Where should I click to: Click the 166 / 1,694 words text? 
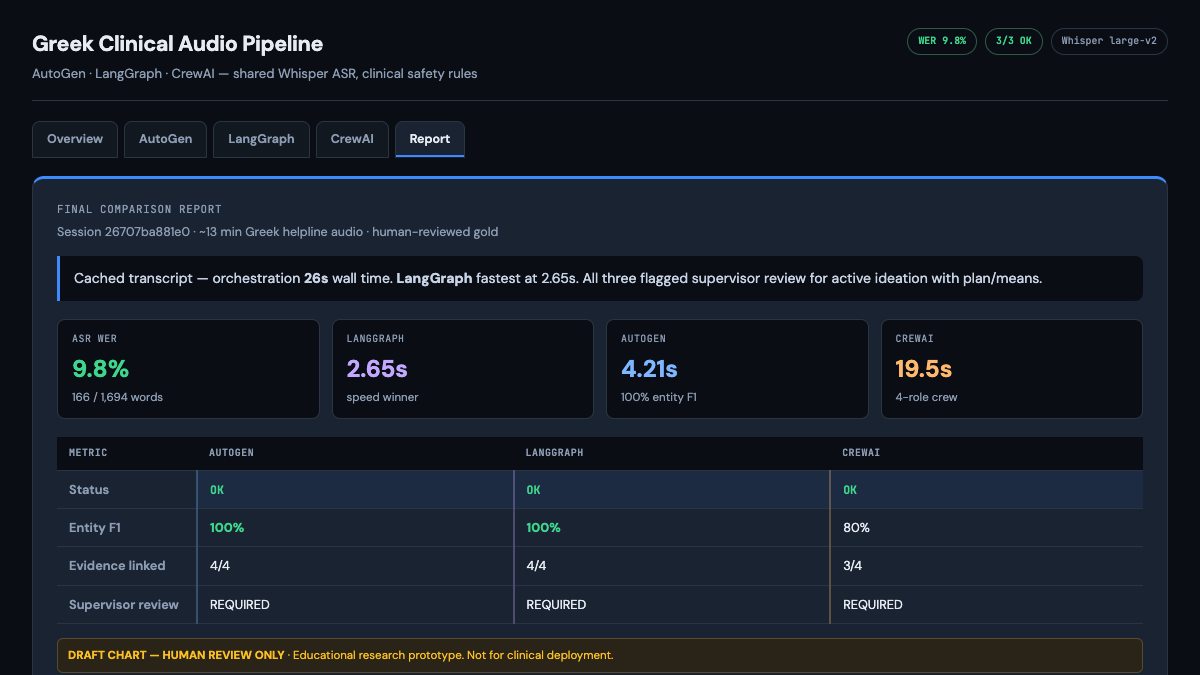tap(118, 397)
